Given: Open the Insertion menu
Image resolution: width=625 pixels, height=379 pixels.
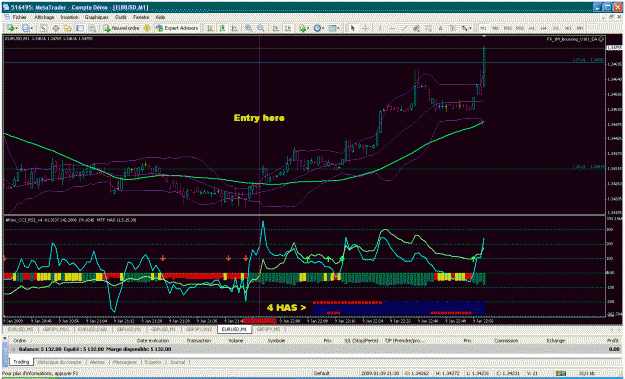Looking at the screenshot, I should click(x=70, y=17).
